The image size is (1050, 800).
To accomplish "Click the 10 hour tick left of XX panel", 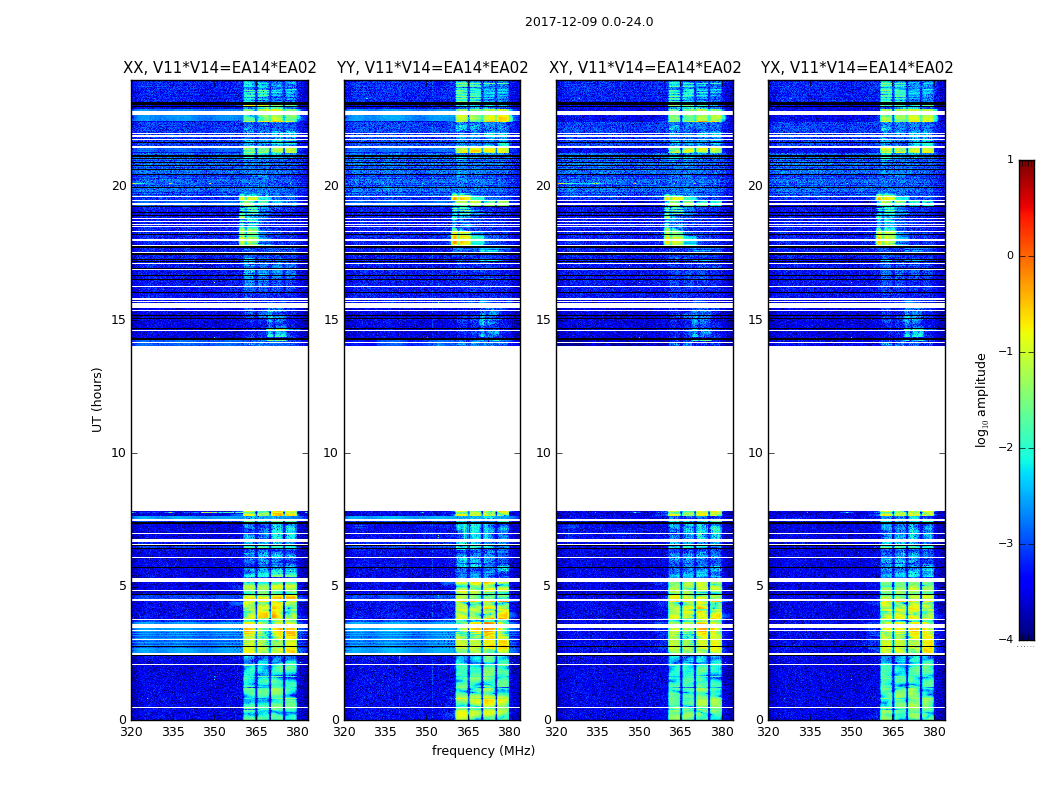I will [118, 453].
